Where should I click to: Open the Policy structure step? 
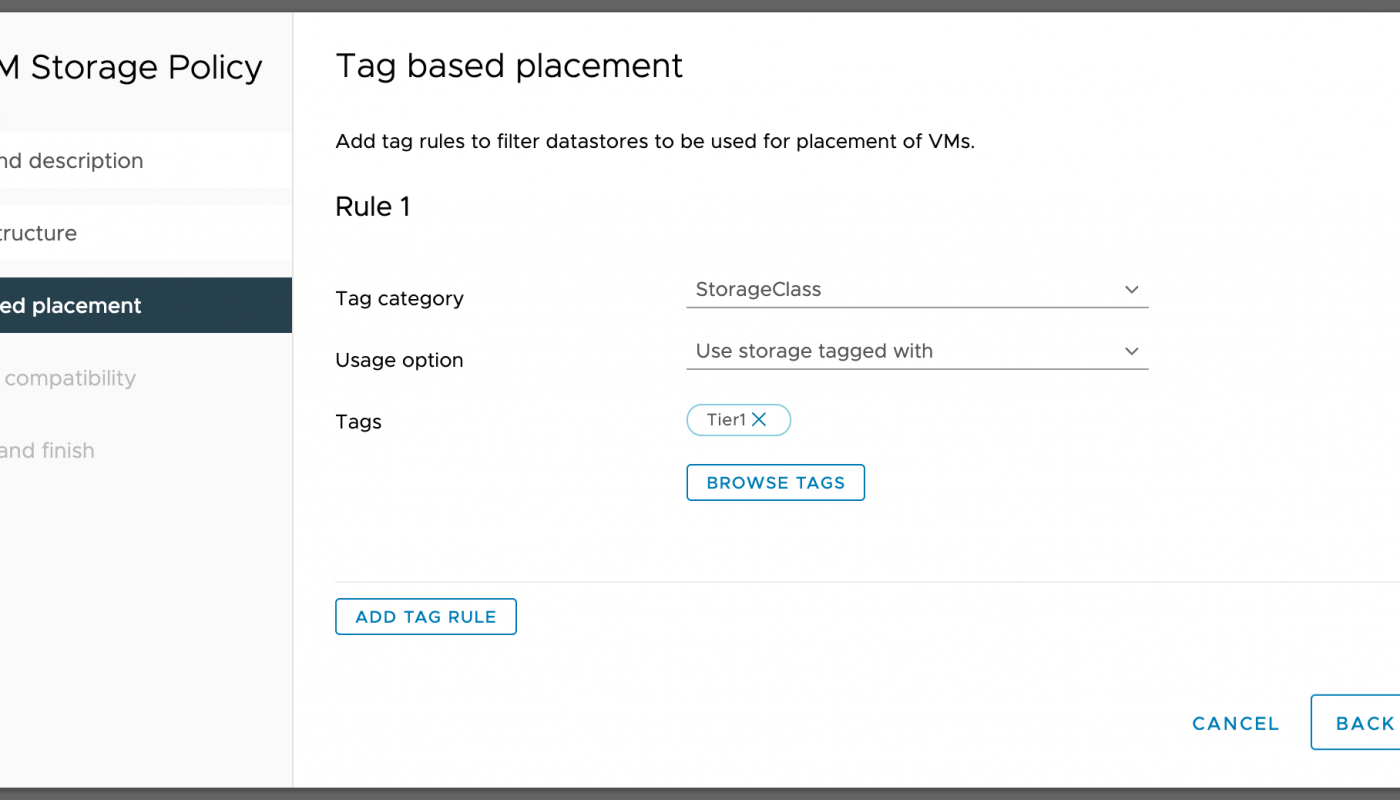tap(40, 233)
